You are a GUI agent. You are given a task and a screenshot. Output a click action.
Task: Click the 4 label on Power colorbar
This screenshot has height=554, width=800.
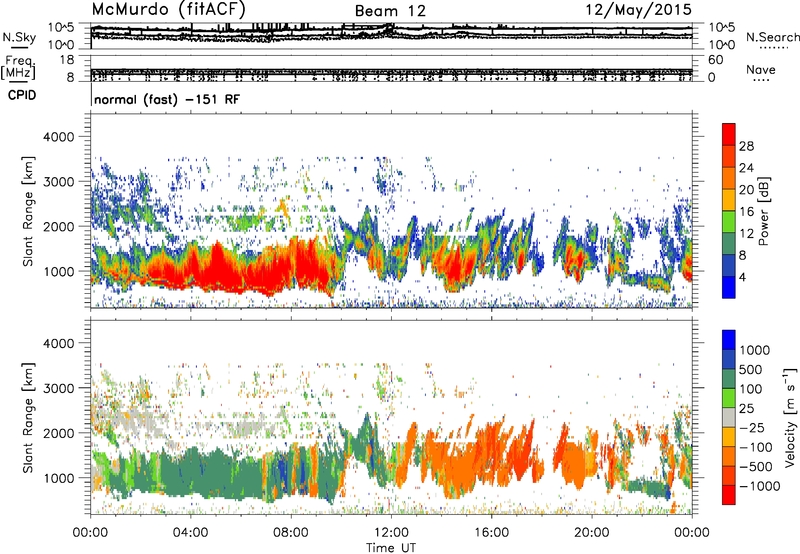pyautogui.click(x=743, y=277)
